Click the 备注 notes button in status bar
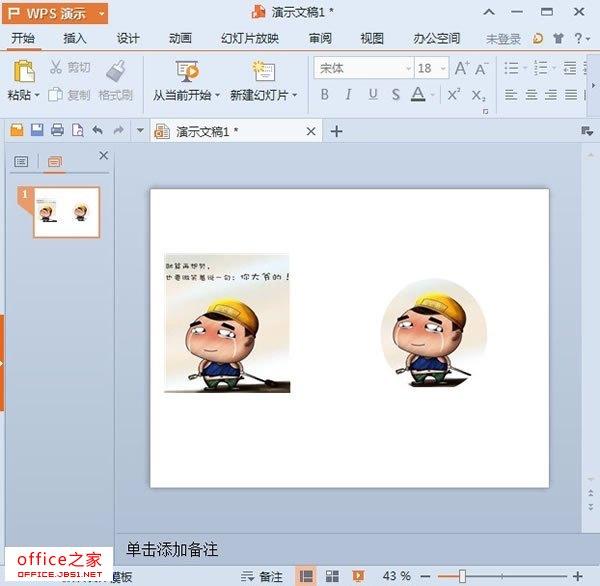600x586 pixels. click(x=262, y=576)
